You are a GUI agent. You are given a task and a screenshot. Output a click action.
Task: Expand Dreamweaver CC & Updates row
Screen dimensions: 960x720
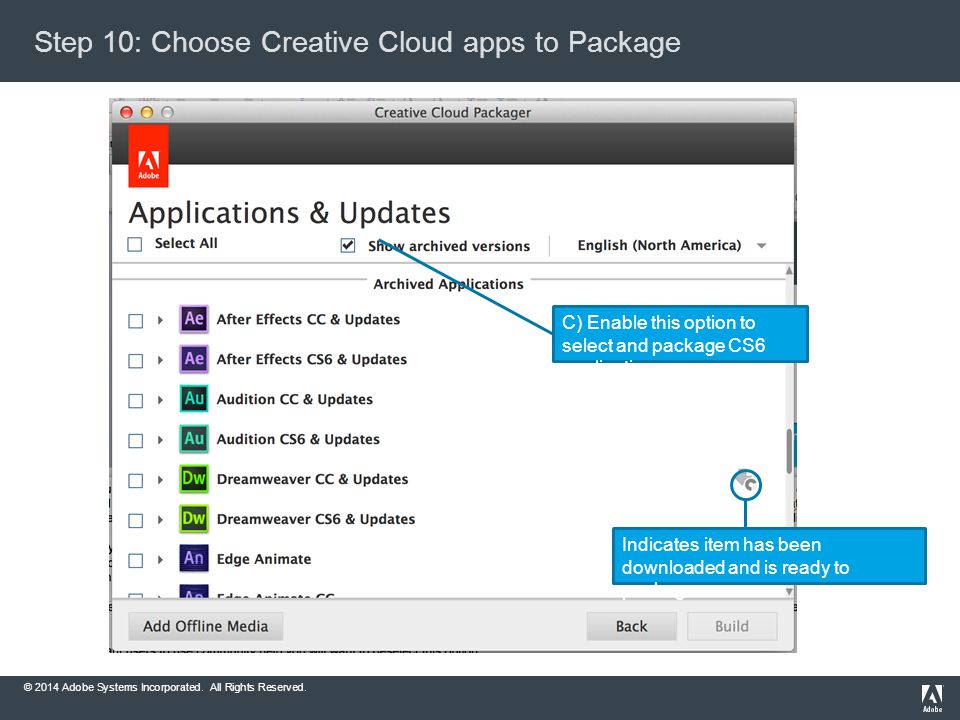[160, 479]
